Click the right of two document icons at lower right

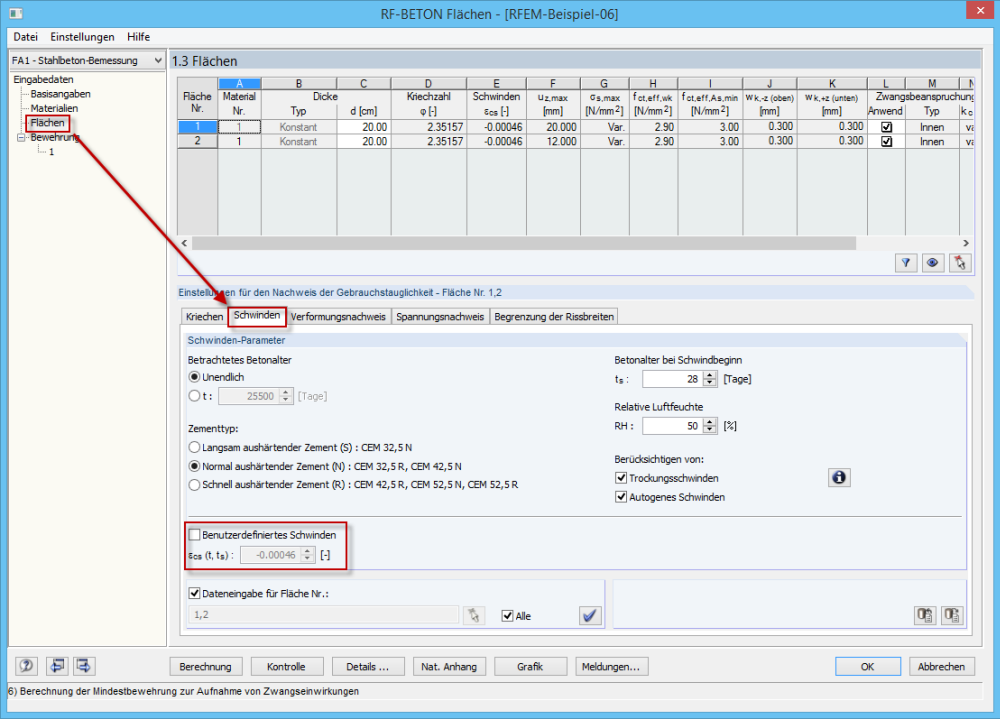[952, 615]
